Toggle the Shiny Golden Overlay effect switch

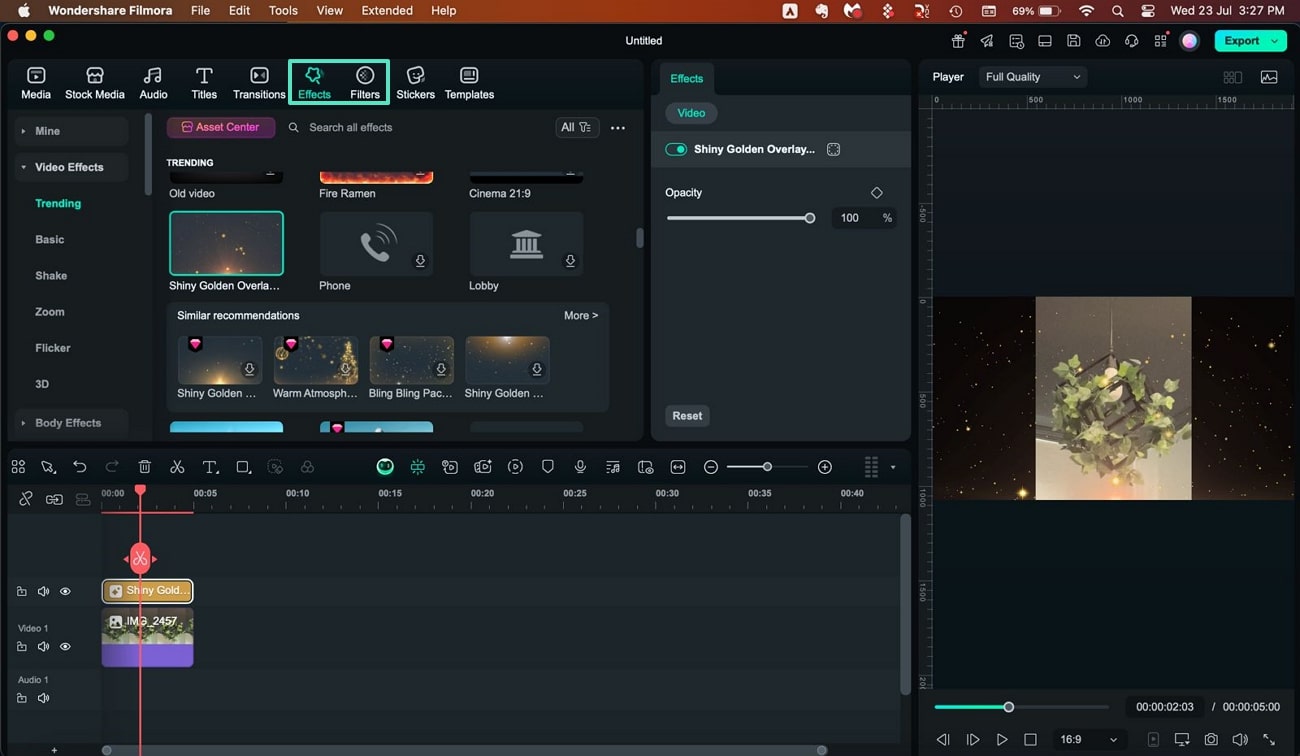pos(676,149)
